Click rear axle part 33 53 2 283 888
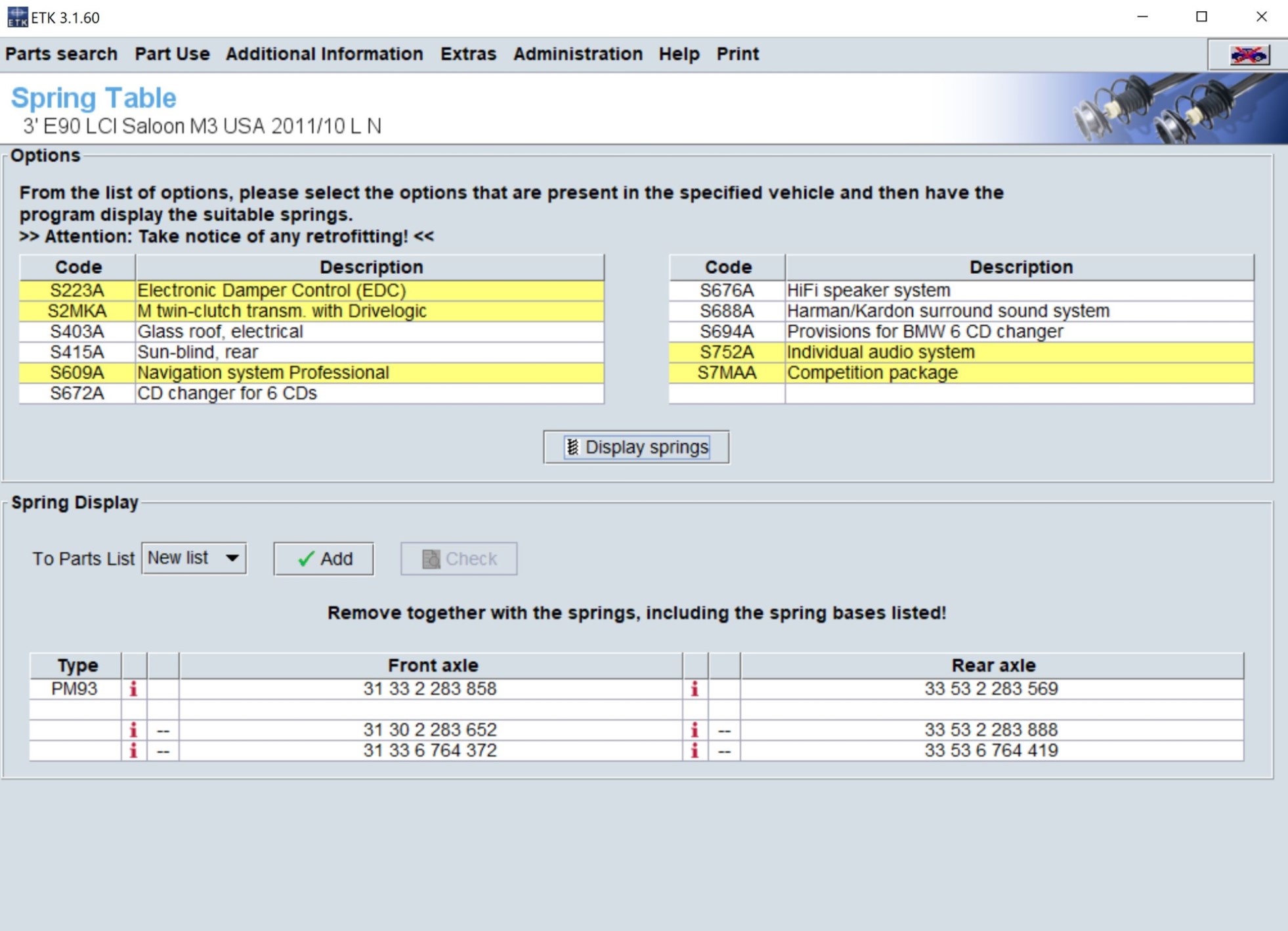Screen dimensions: 1288x931 coord(991,730)
